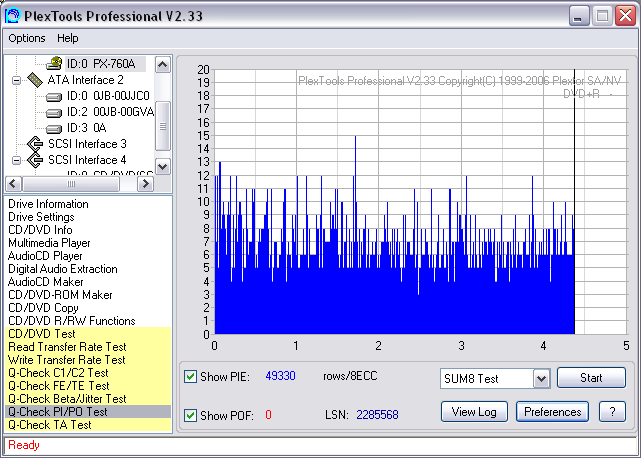Open Drive Information
The width and height of the screenshot is (641, 458).
point(48,204)
